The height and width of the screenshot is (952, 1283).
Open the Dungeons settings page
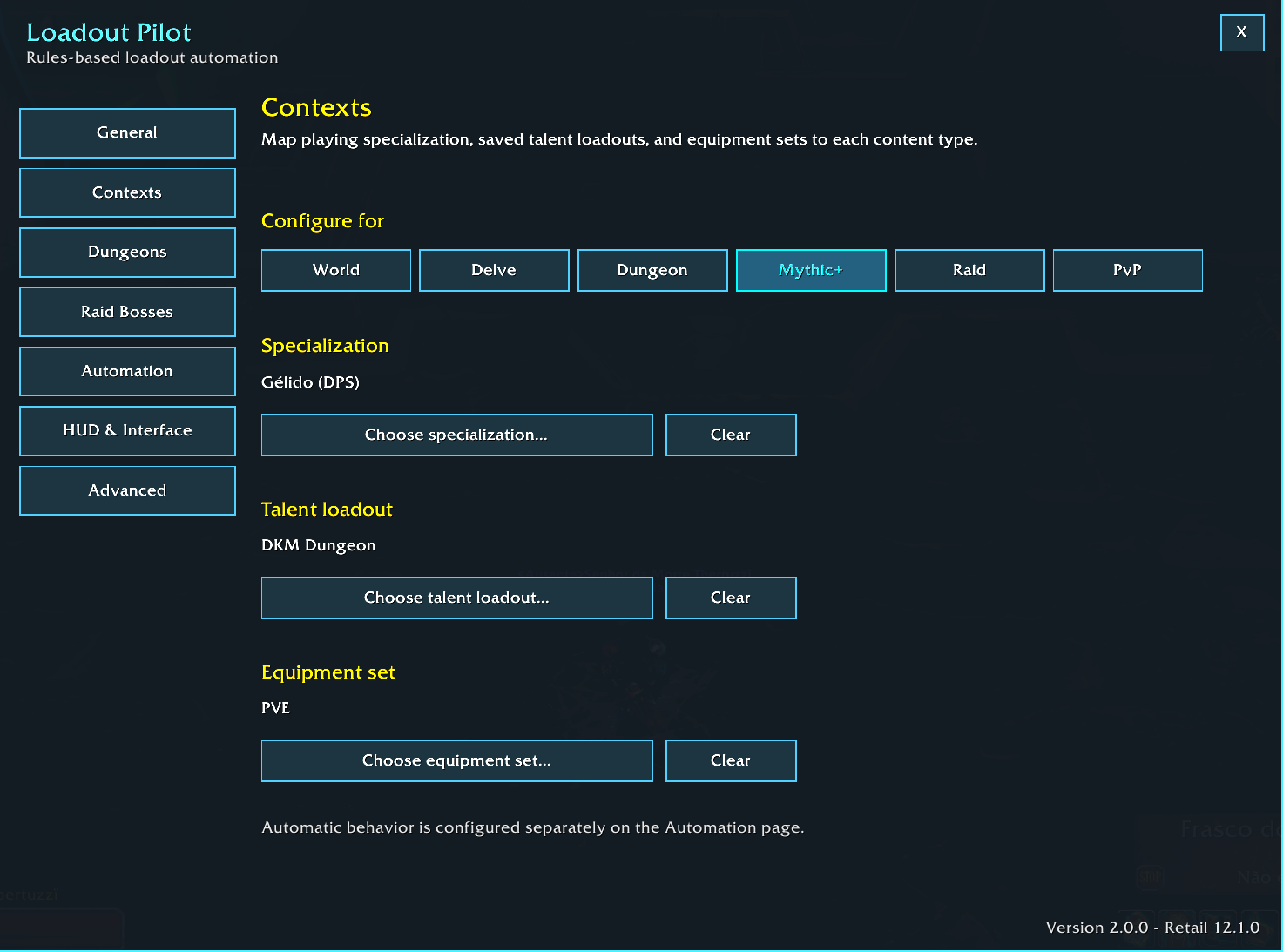tap(127, 253)
